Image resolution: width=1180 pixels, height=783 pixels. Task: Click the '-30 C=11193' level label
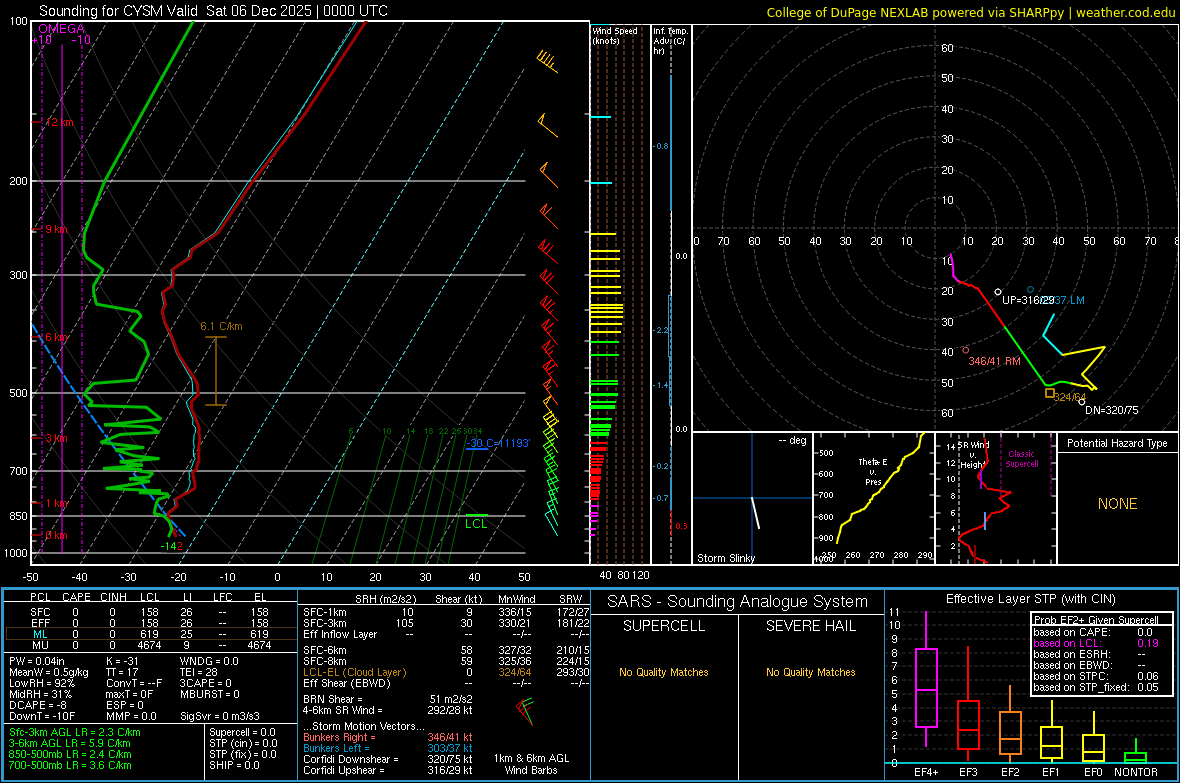[497, 443]
